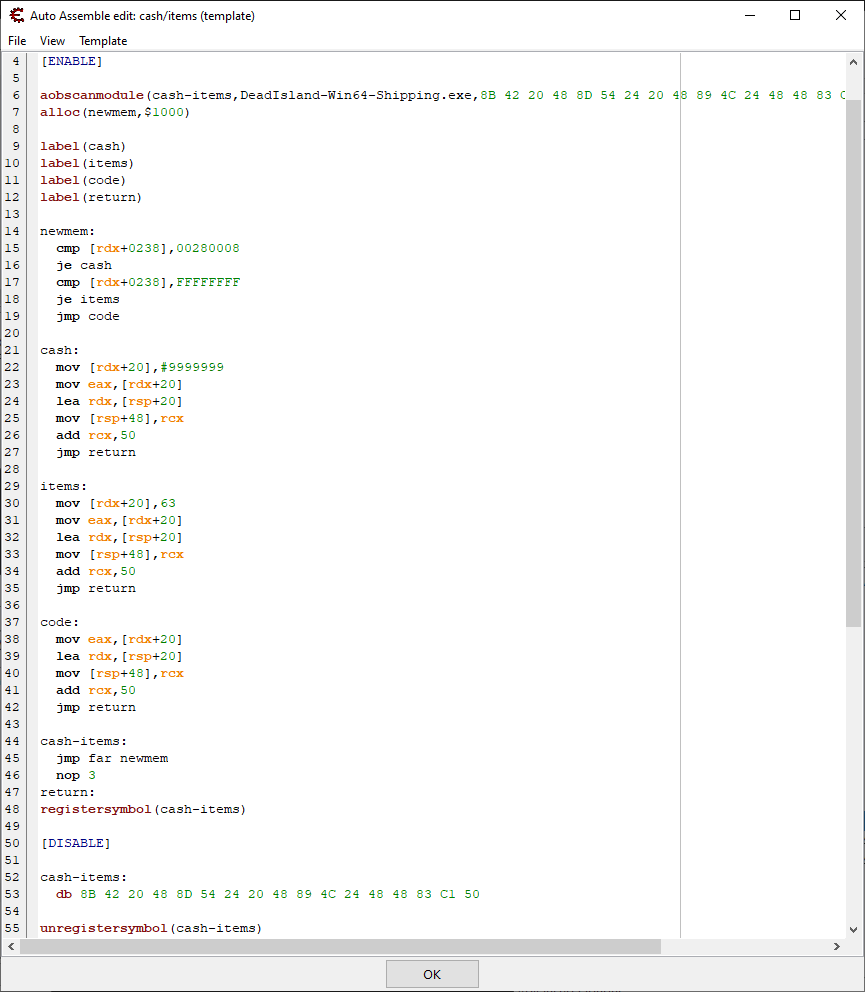Minimize the Auto Assemble window

(x=749, y=16)
